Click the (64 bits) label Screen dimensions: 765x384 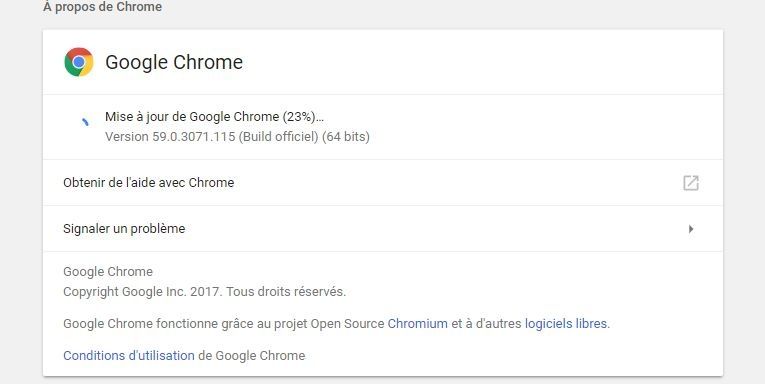click(346, 137)
